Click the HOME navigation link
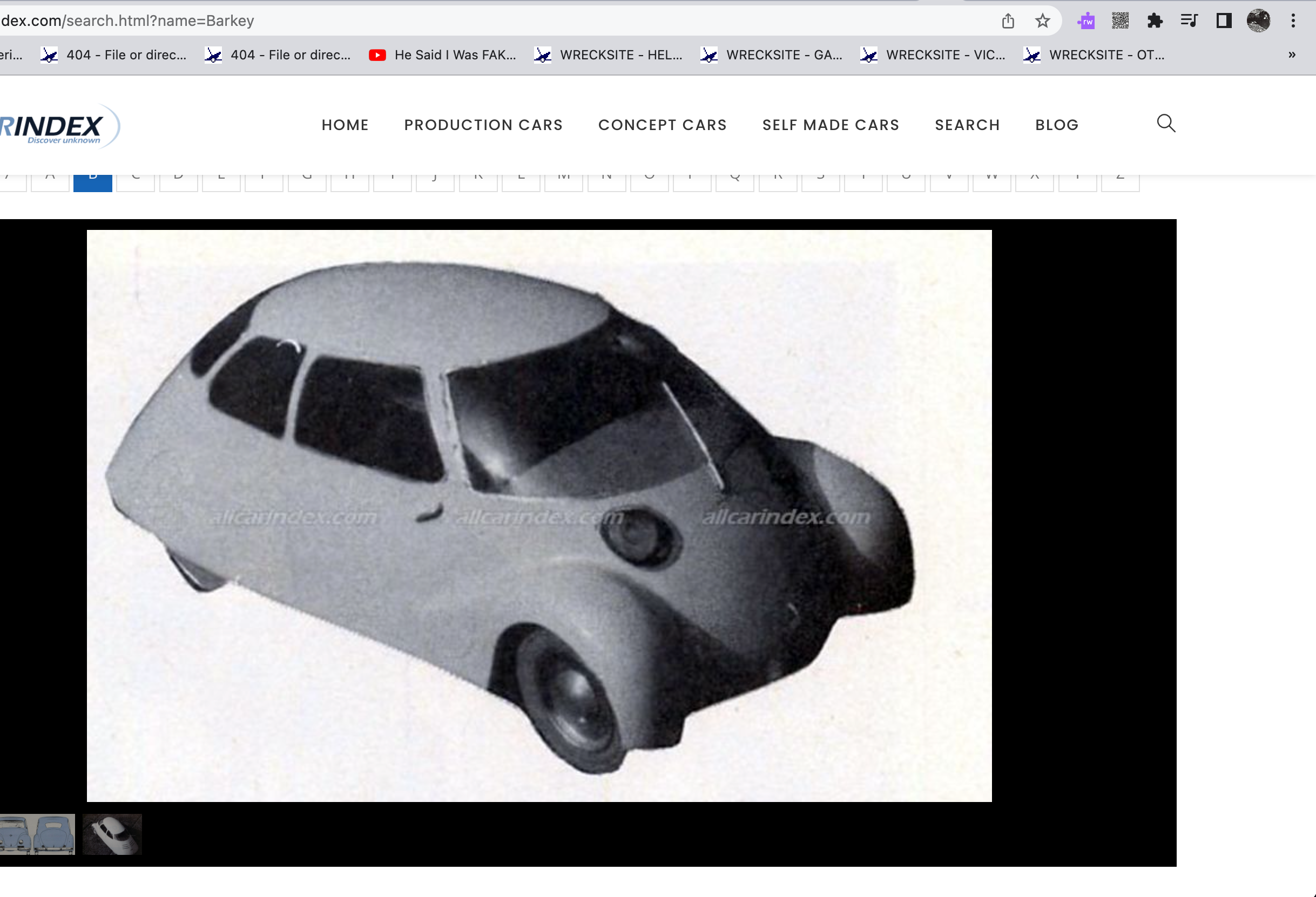Viewport: 1316px width, 897px height. (x=345, y=125)
